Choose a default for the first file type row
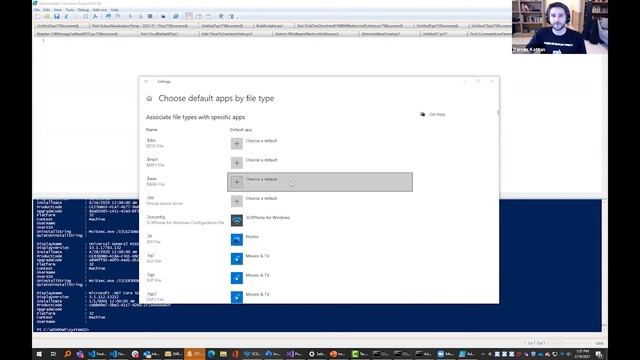 (x=320, y=144)
